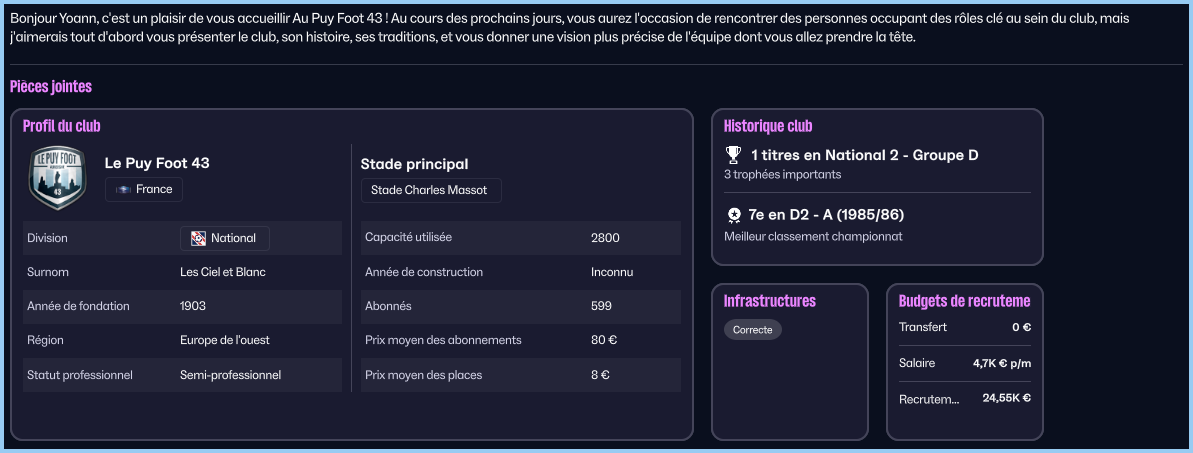Viewport: 1193px width, 453px height.
Task: Click the National division logo icon
Action: 198,238
